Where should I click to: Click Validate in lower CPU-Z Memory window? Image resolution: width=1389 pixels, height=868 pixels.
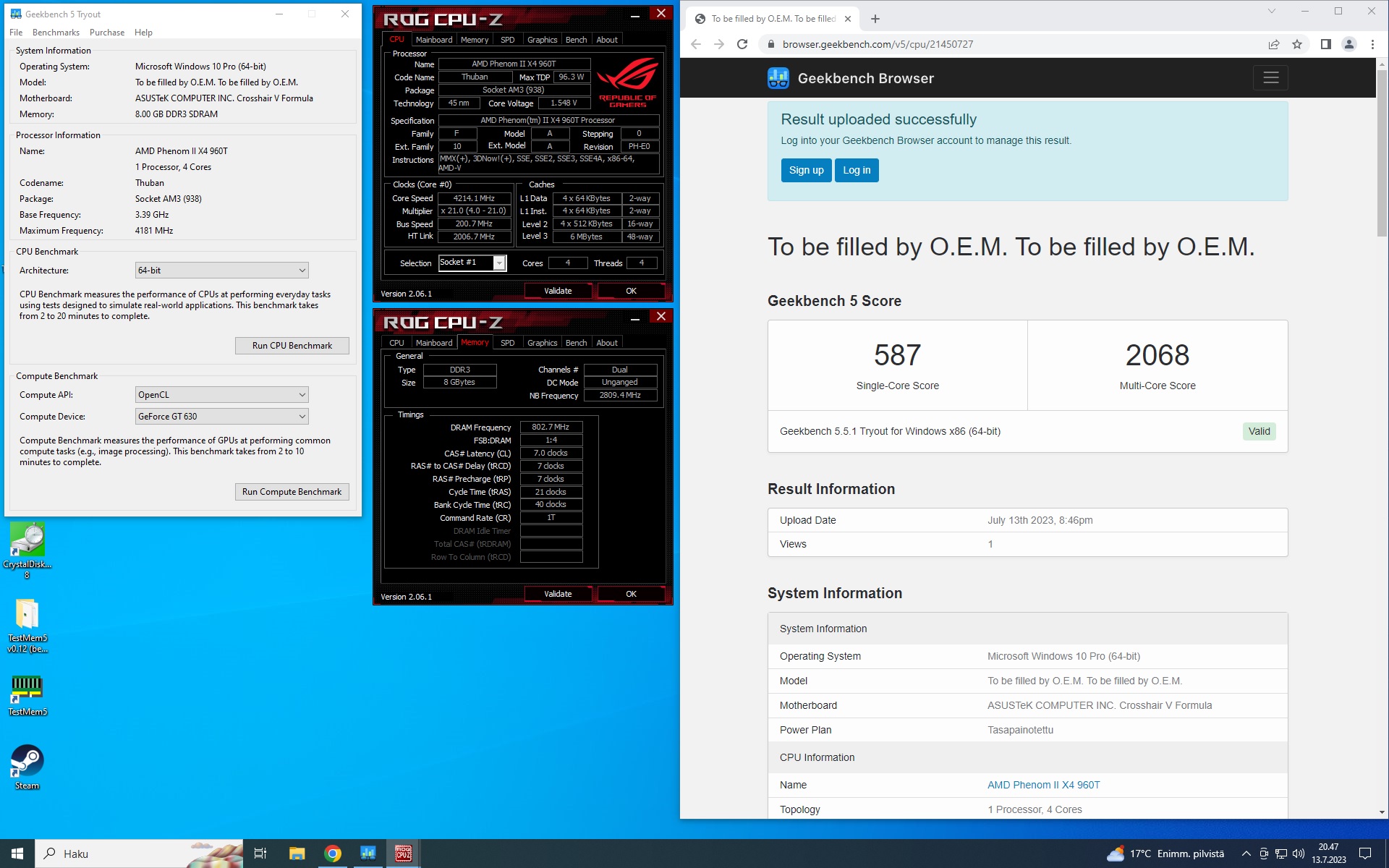click(558, 594)
